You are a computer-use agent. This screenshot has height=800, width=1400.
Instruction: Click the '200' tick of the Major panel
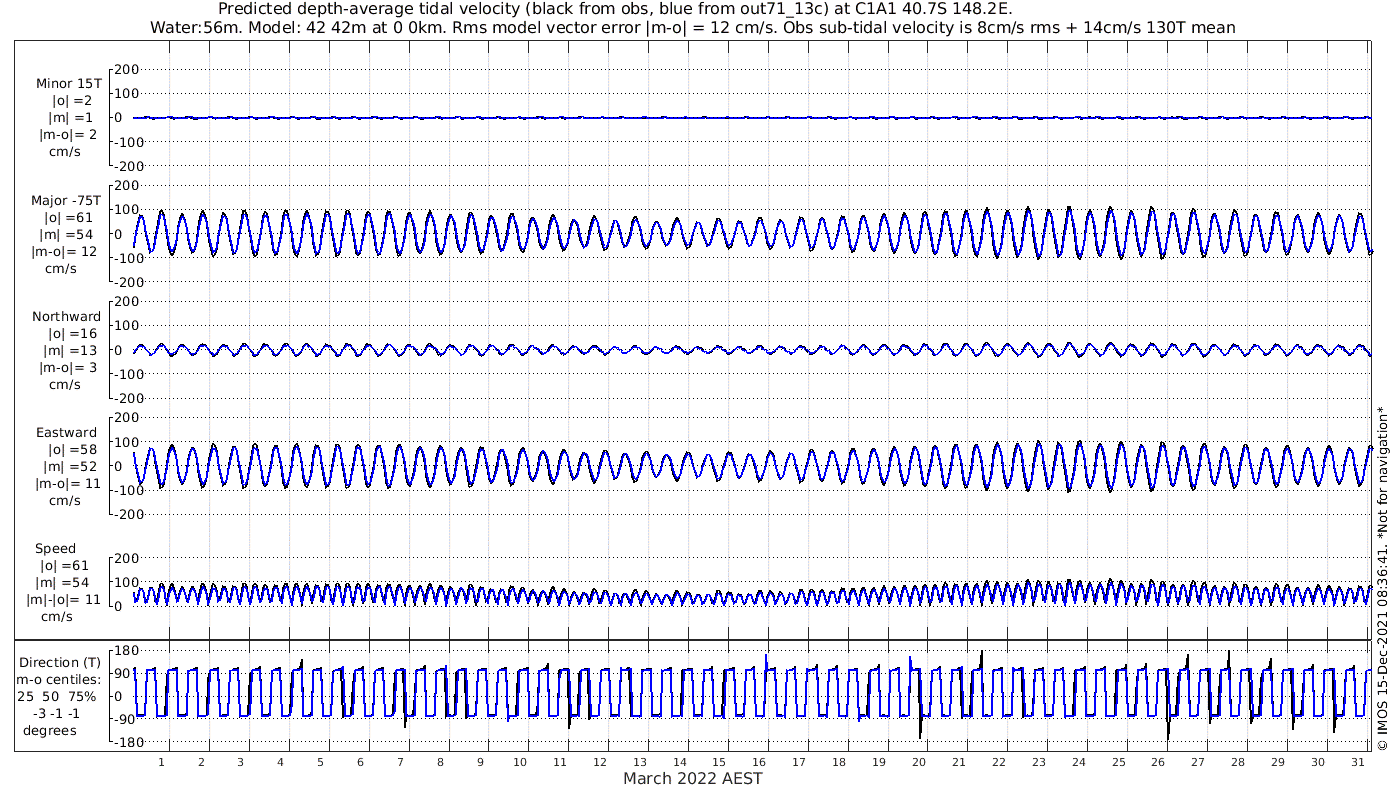click(126, 186)
